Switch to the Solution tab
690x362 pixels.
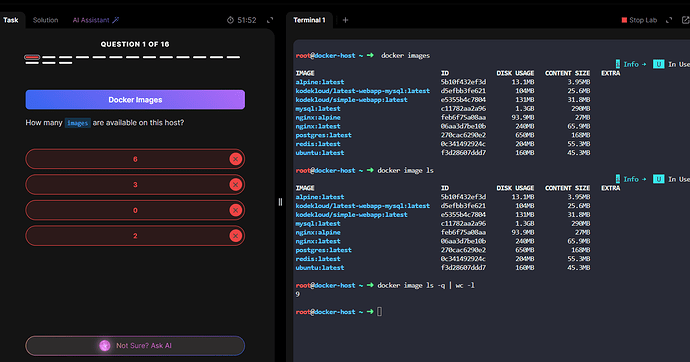click(x=45, y=20)
